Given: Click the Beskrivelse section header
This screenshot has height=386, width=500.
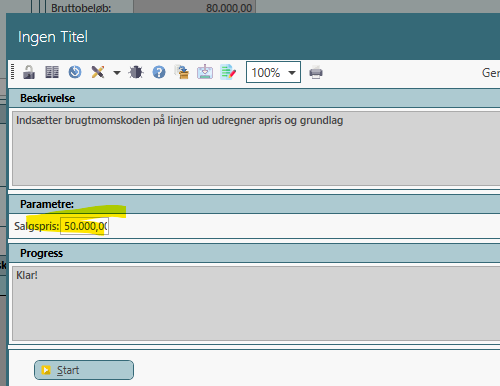Looking at the screenshot, I should (254, 98).
